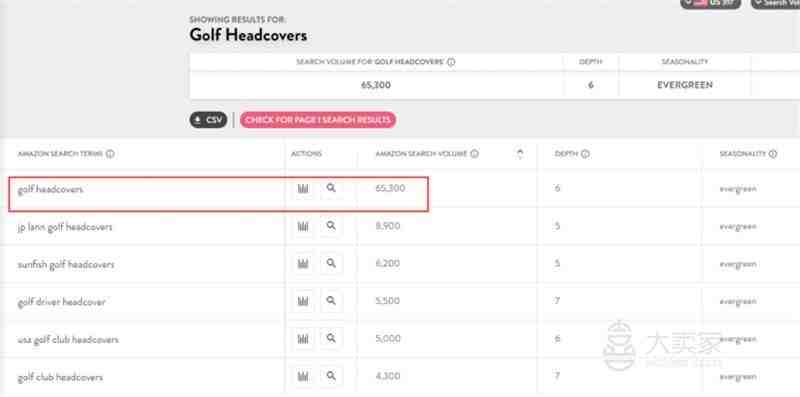The height and width of the screenshot is (397, 800).
Task: Click magnifier for jp lann golf headcovers
Action: 331,226
